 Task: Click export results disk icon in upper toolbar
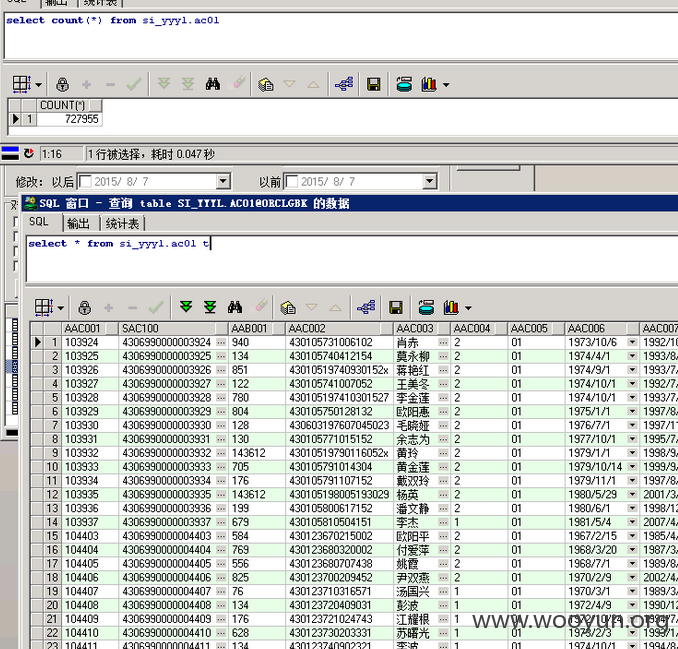click(404, 84)
